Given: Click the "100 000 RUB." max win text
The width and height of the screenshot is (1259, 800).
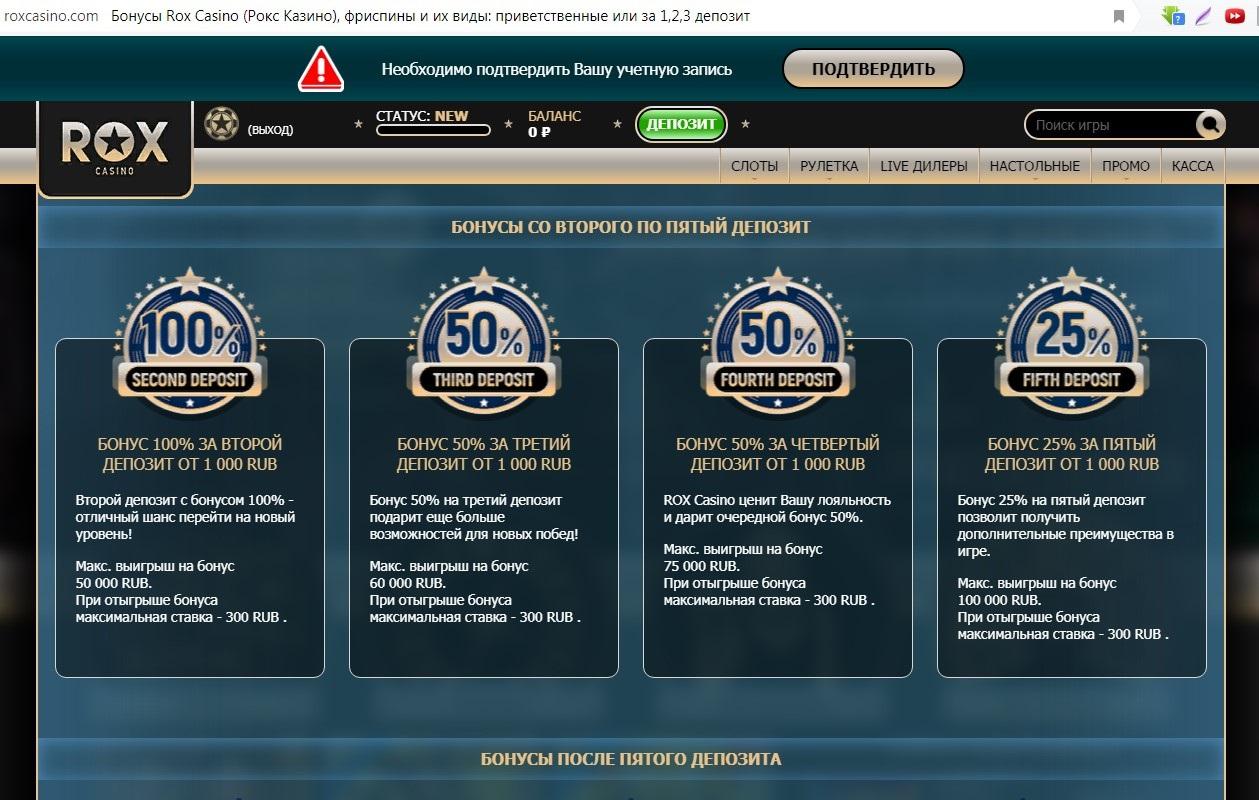Looking at the screenshot, I should coord(999,600).
